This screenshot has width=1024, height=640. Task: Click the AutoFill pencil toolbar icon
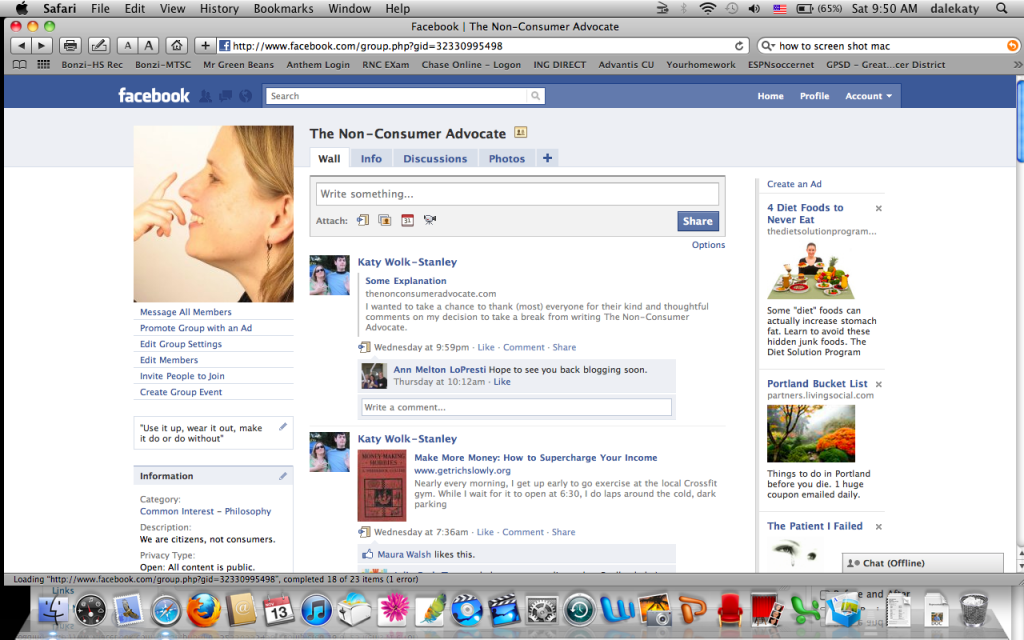point(99,46)
